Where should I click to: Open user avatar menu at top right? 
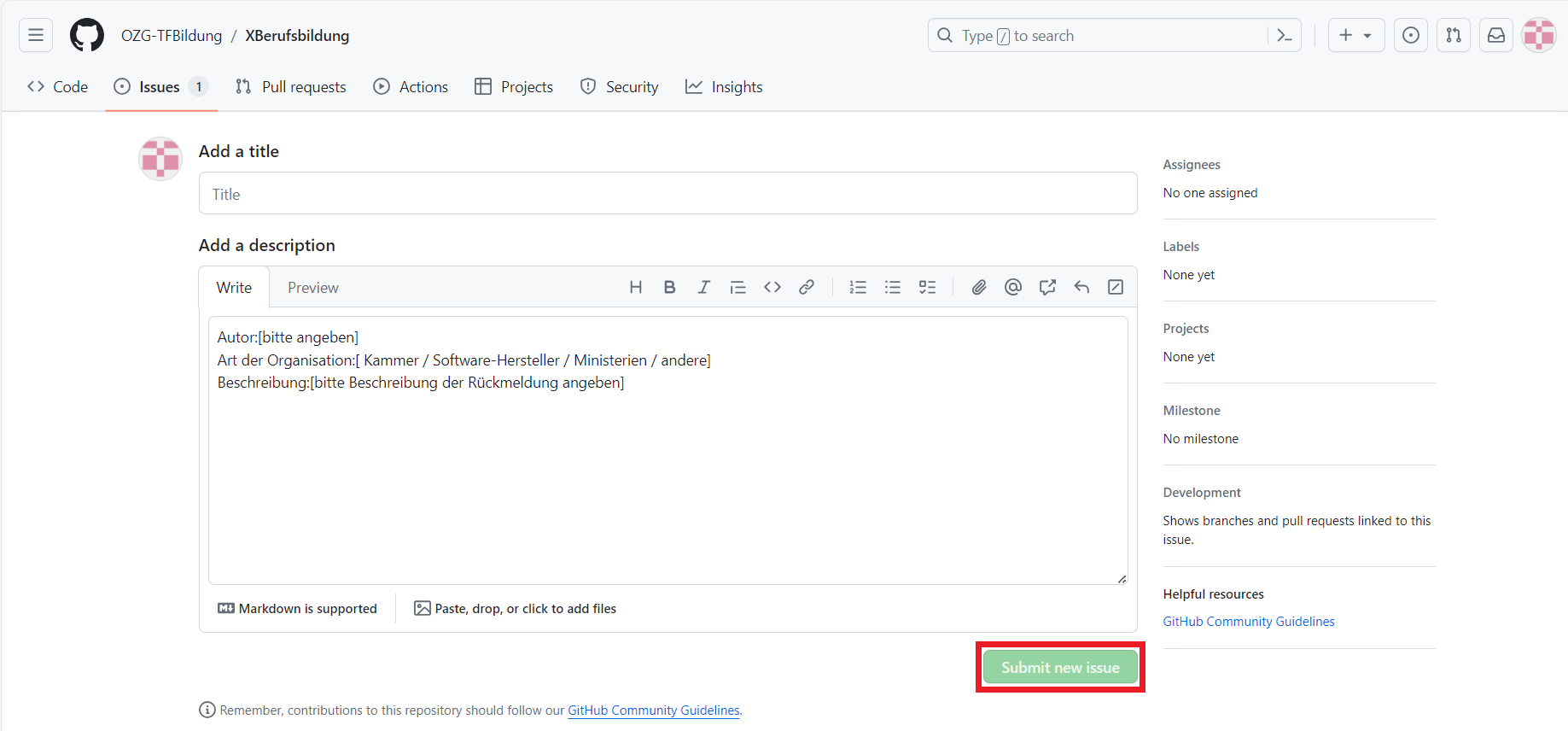click(1539, 35)
